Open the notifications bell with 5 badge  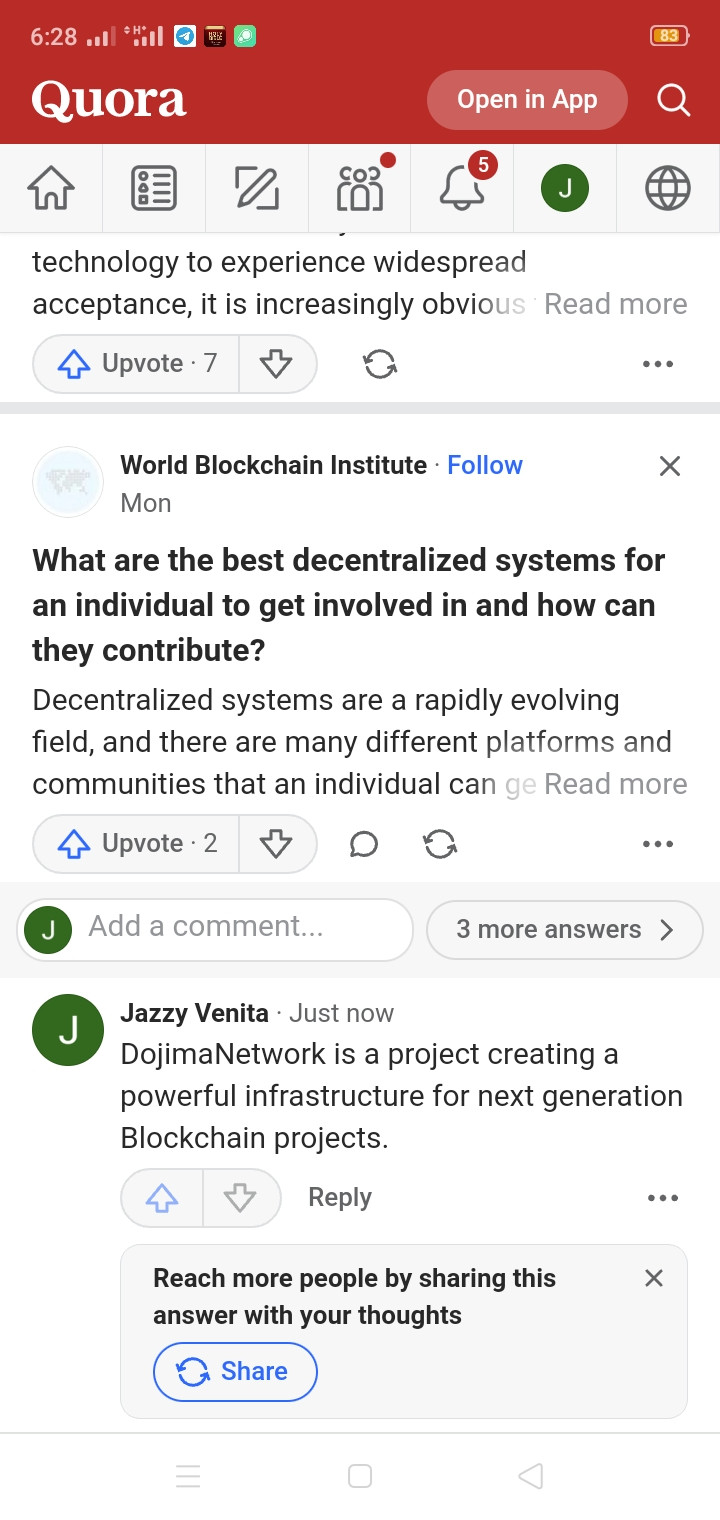(x=463, y=188)
